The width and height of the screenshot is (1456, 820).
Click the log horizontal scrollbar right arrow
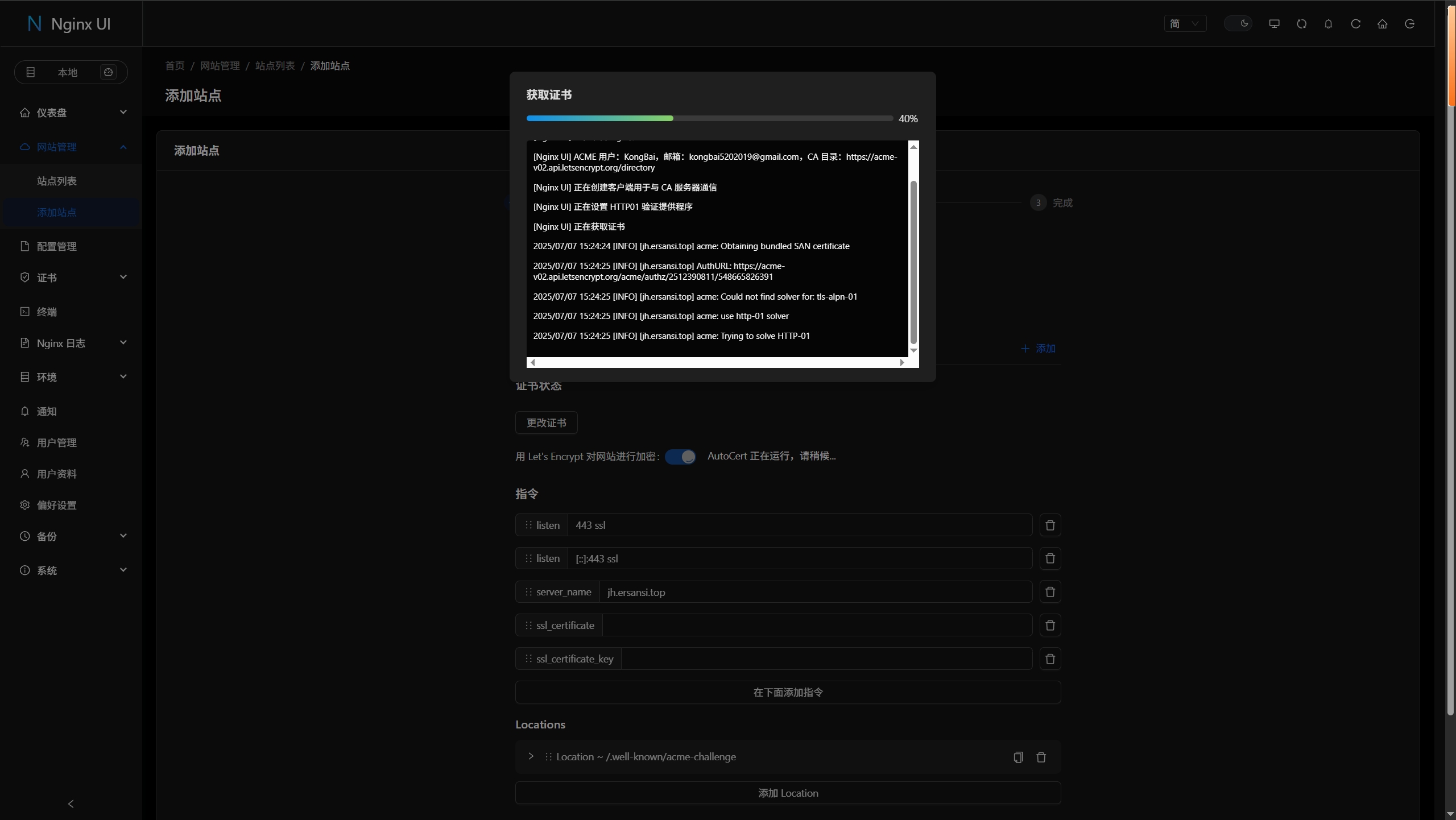(902, 362)
